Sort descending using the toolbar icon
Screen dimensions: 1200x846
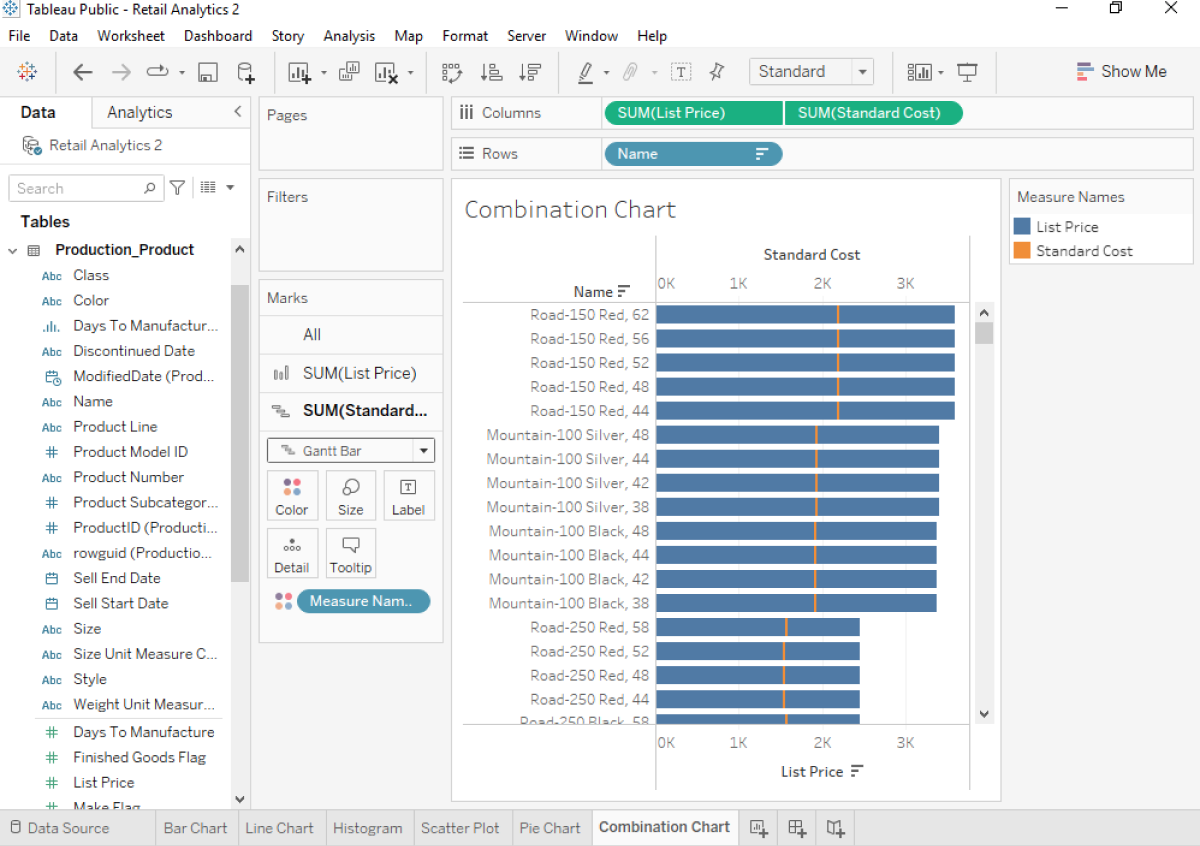(532, 72)
